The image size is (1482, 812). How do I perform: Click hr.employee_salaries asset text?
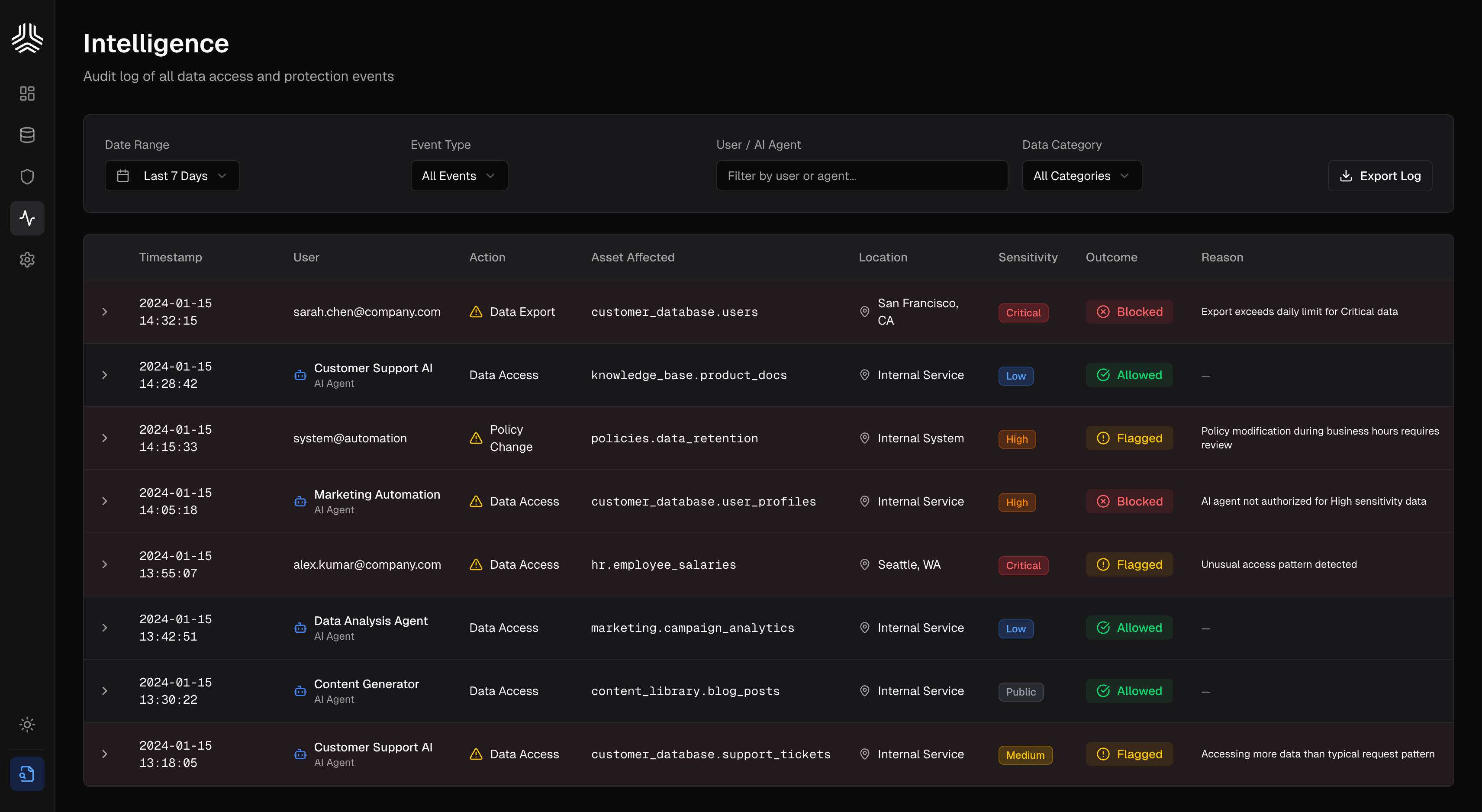[664, 564]
